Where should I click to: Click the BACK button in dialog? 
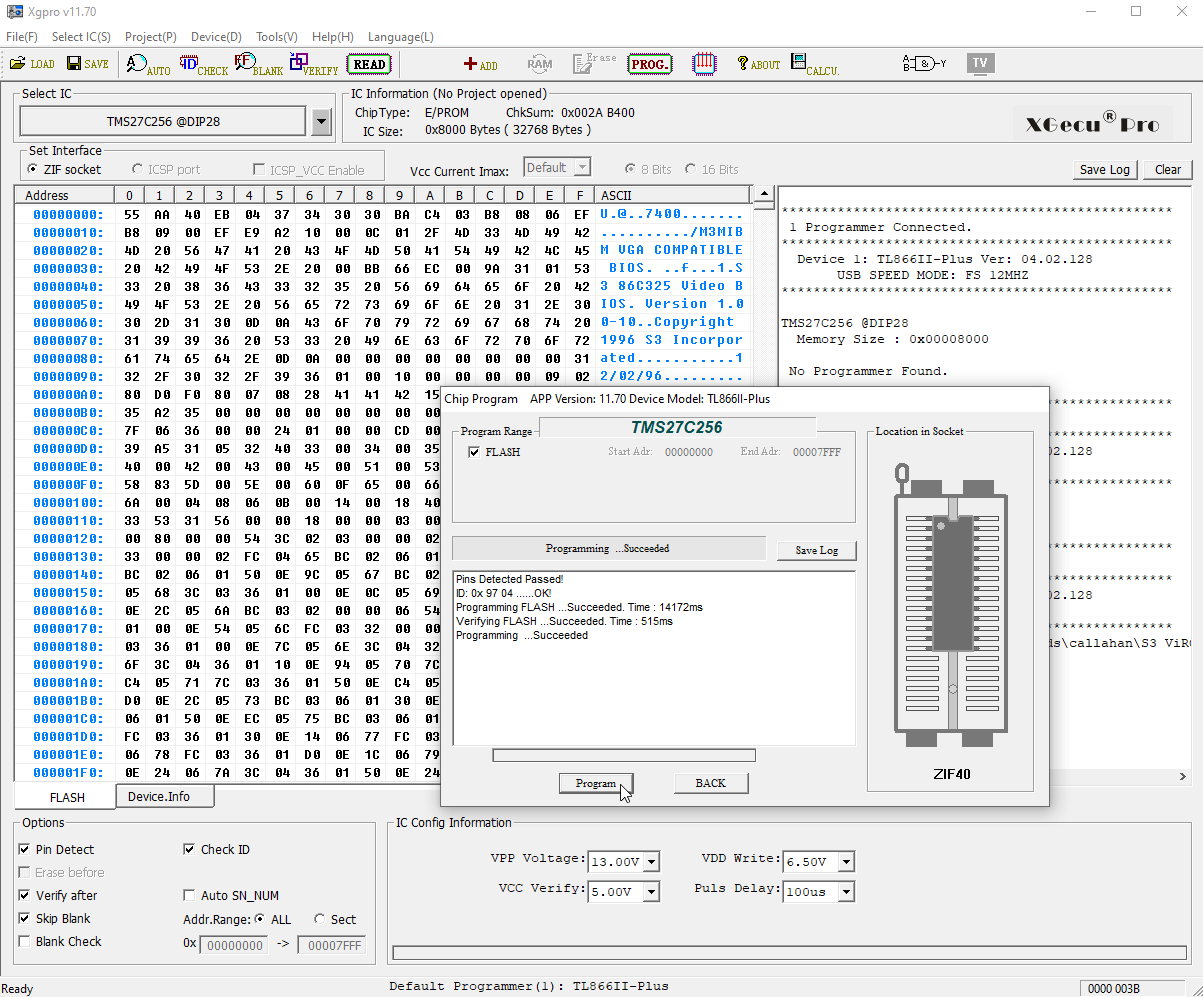coord(711,783)
